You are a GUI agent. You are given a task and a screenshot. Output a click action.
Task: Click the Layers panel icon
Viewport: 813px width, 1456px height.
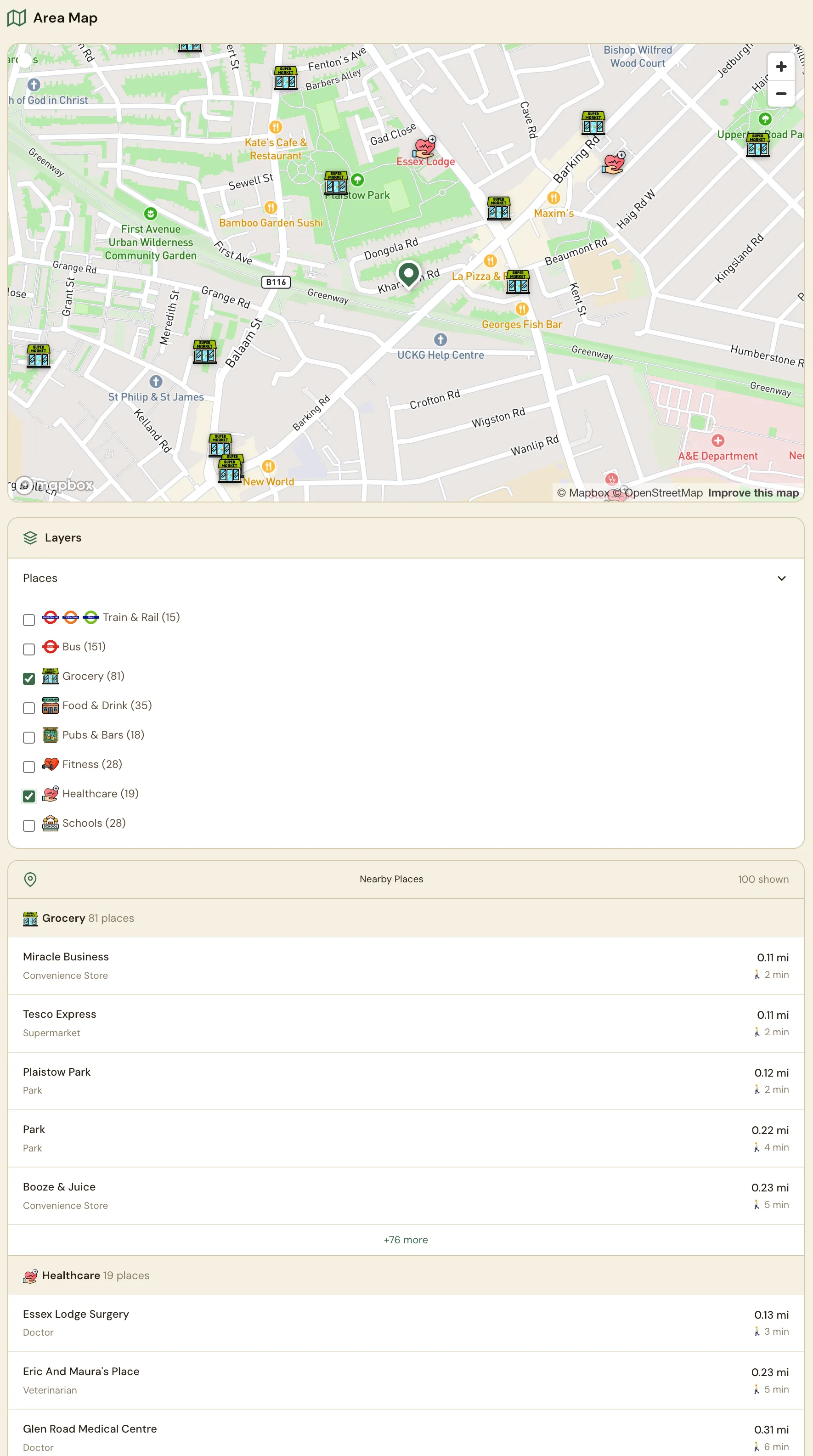[30, 537]
